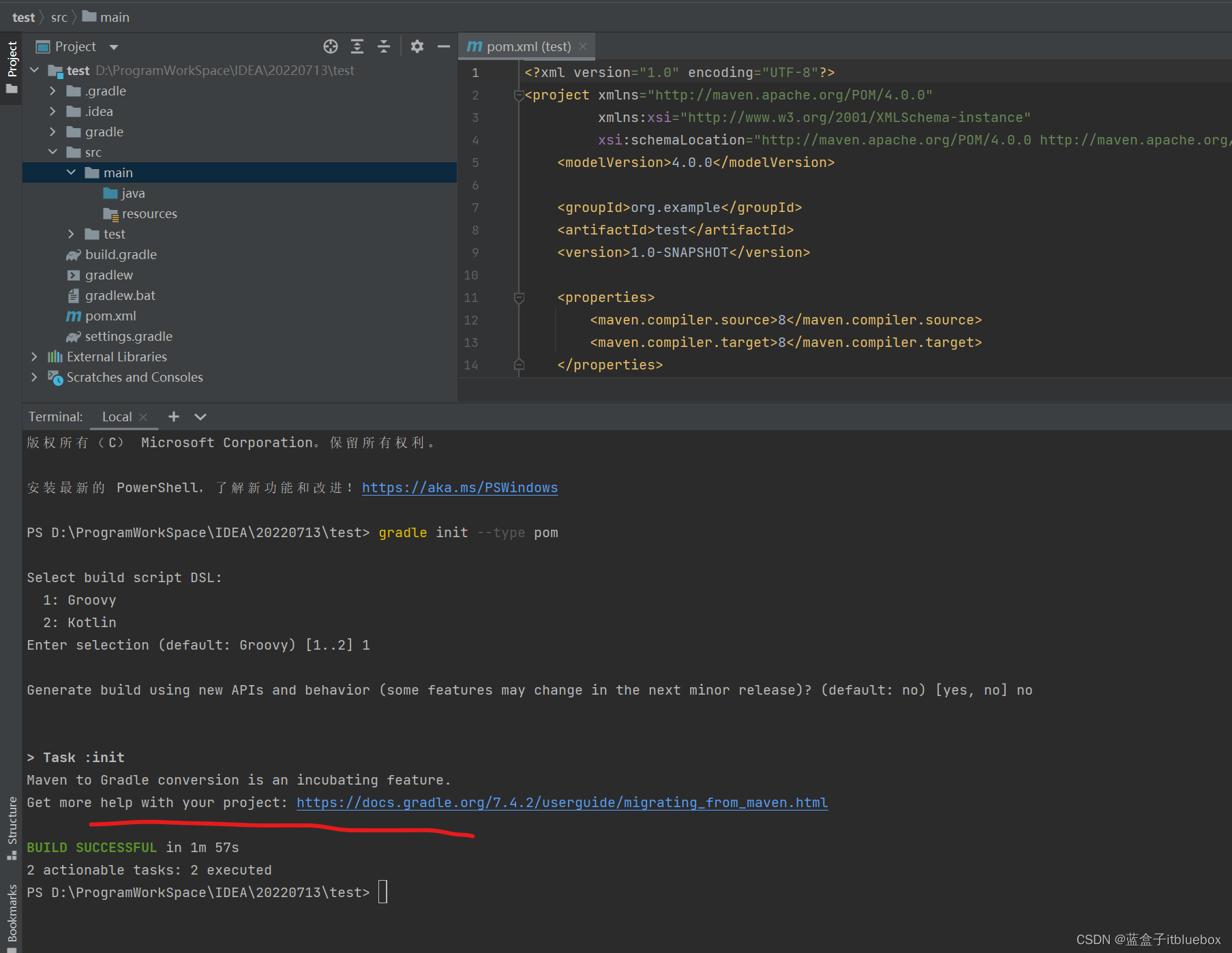Collapse the src folder
The height and width of the screenshot is (953, 1232).
point(53,152)
